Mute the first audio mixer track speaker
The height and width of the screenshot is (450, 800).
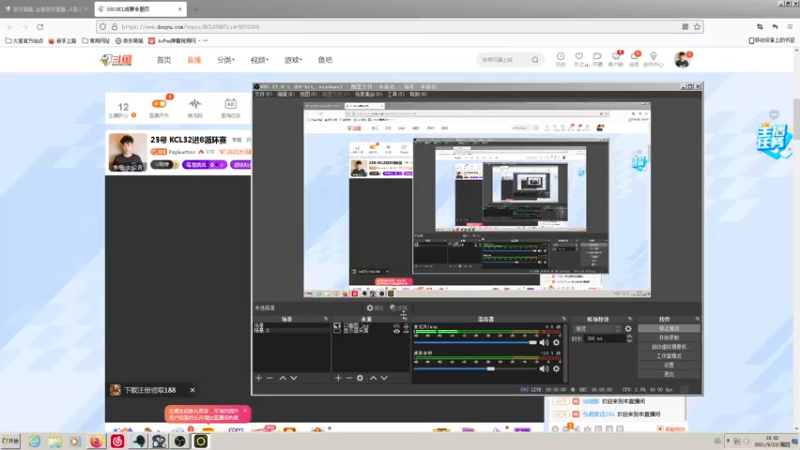544,342
